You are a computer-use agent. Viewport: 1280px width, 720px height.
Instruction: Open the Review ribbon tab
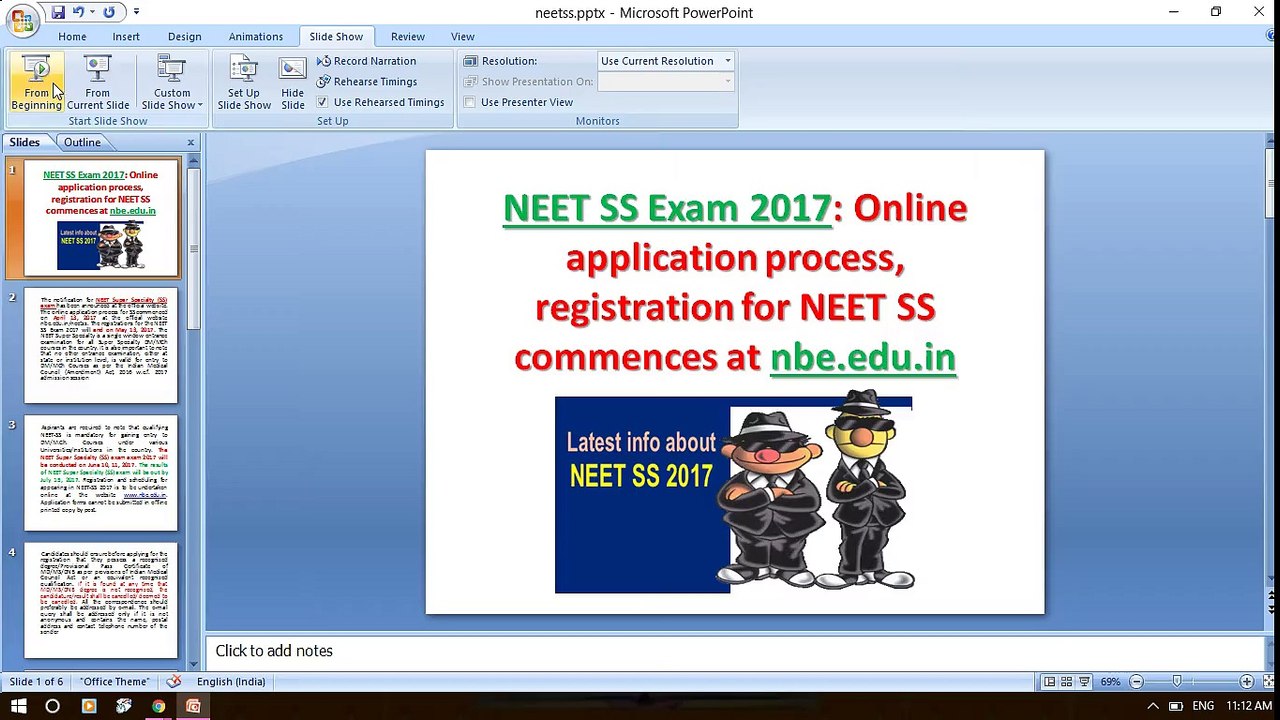[408, 36]
